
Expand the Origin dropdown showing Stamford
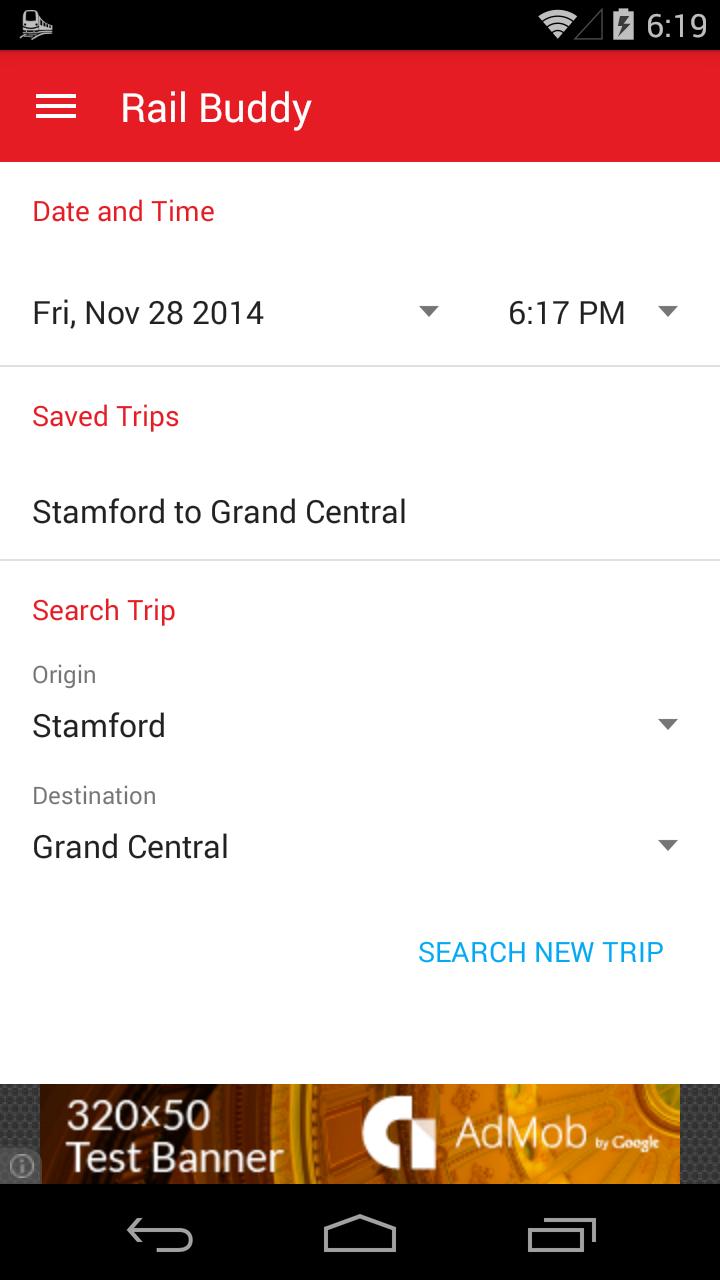coord(355,725)
